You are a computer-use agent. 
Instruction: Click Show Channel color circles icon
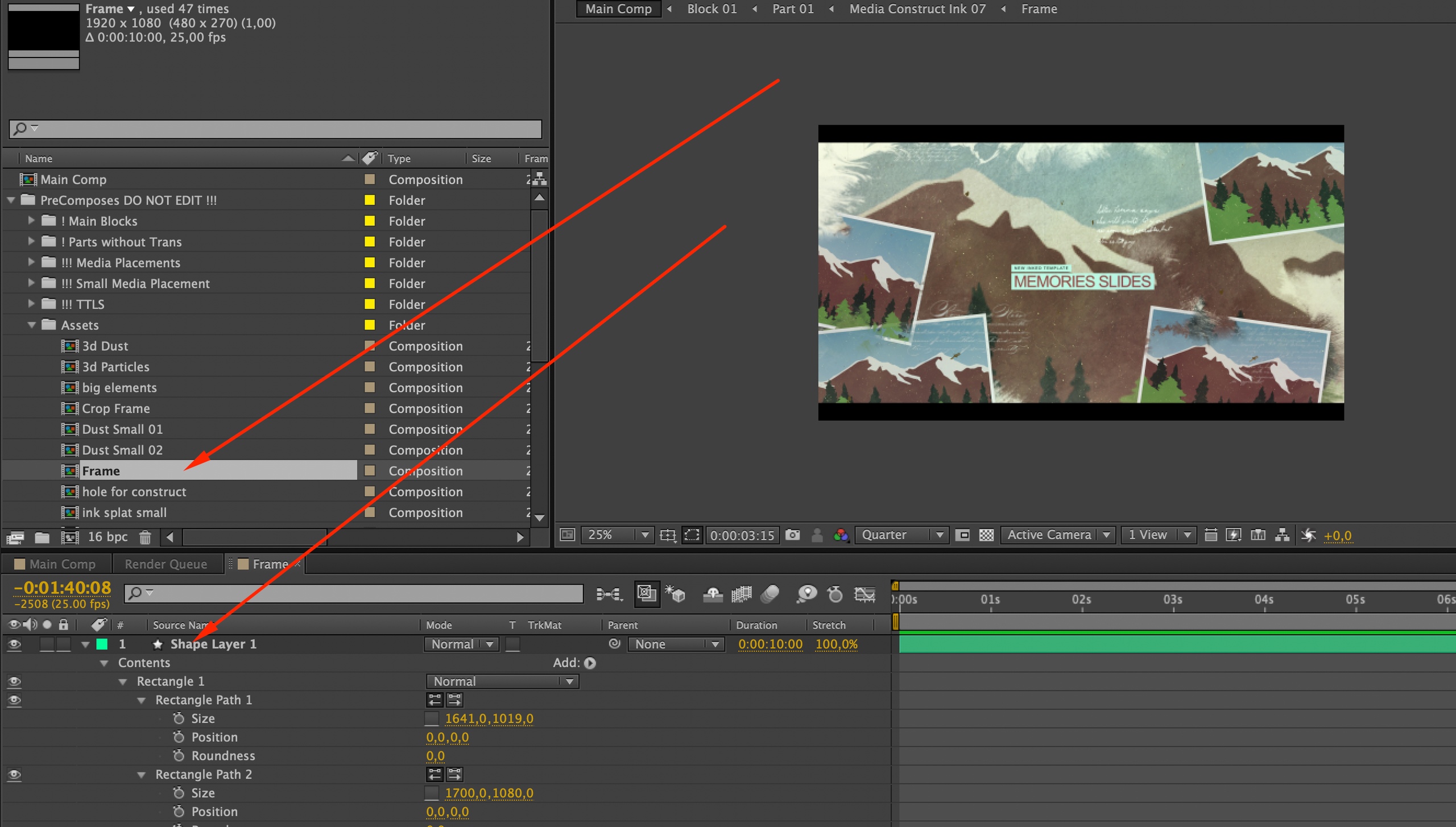click(x=841, y=535)
